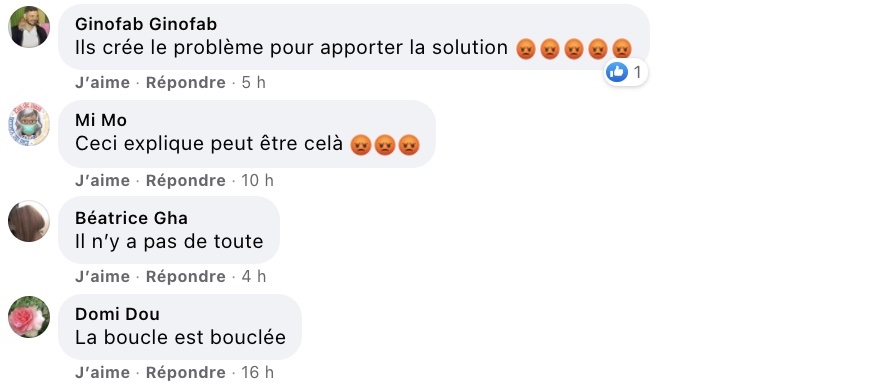Reply to Domi Dou's comment

pos(186,372)
